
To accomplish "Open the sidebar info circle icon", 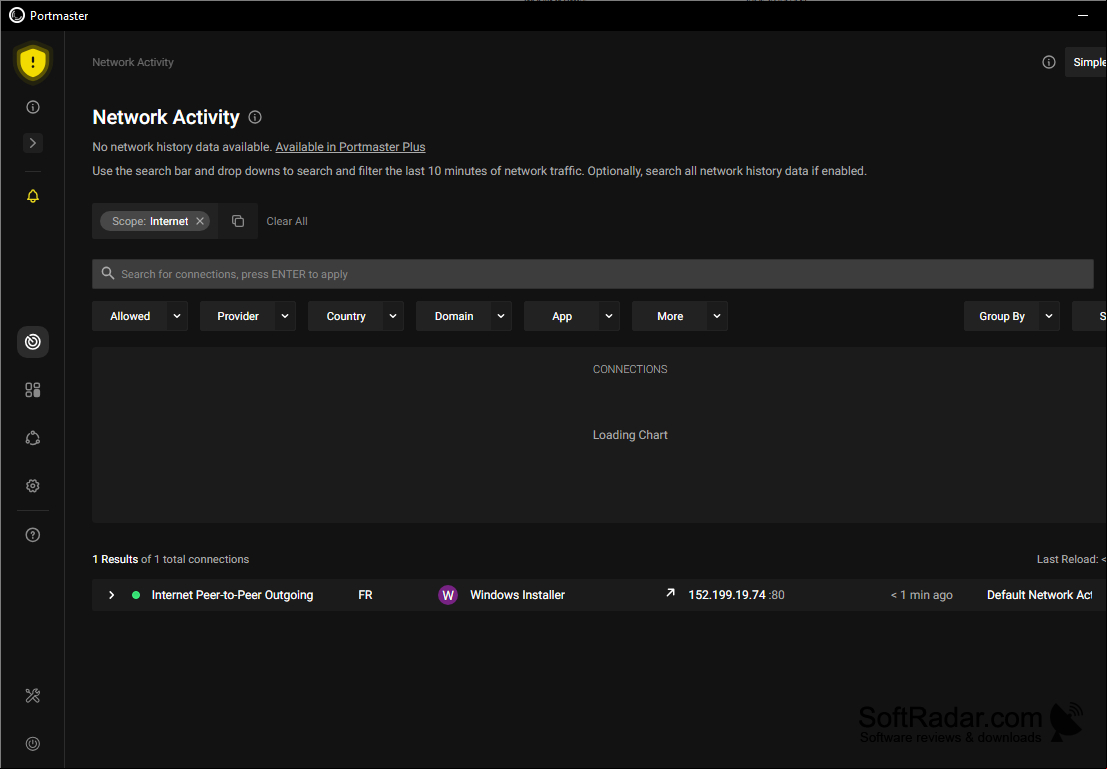I will coord(32,107).
